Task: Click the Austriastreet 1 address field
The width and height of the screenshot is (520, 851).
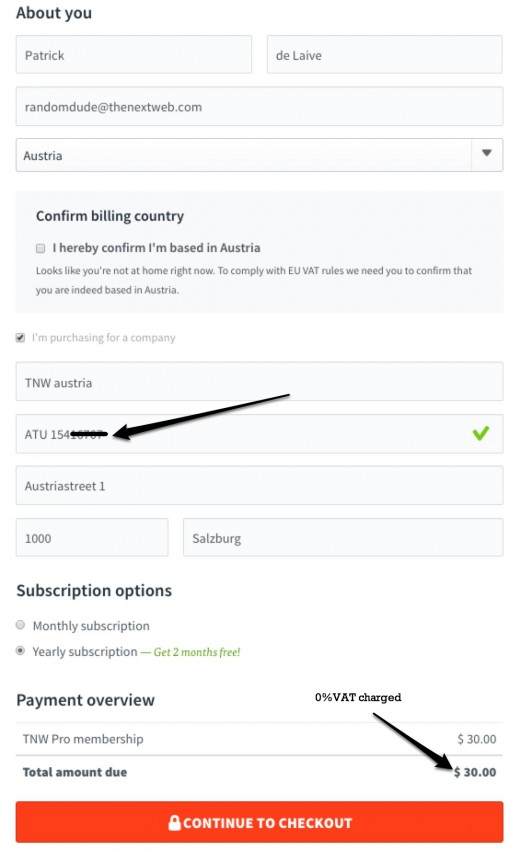Action: click(259, 485)
